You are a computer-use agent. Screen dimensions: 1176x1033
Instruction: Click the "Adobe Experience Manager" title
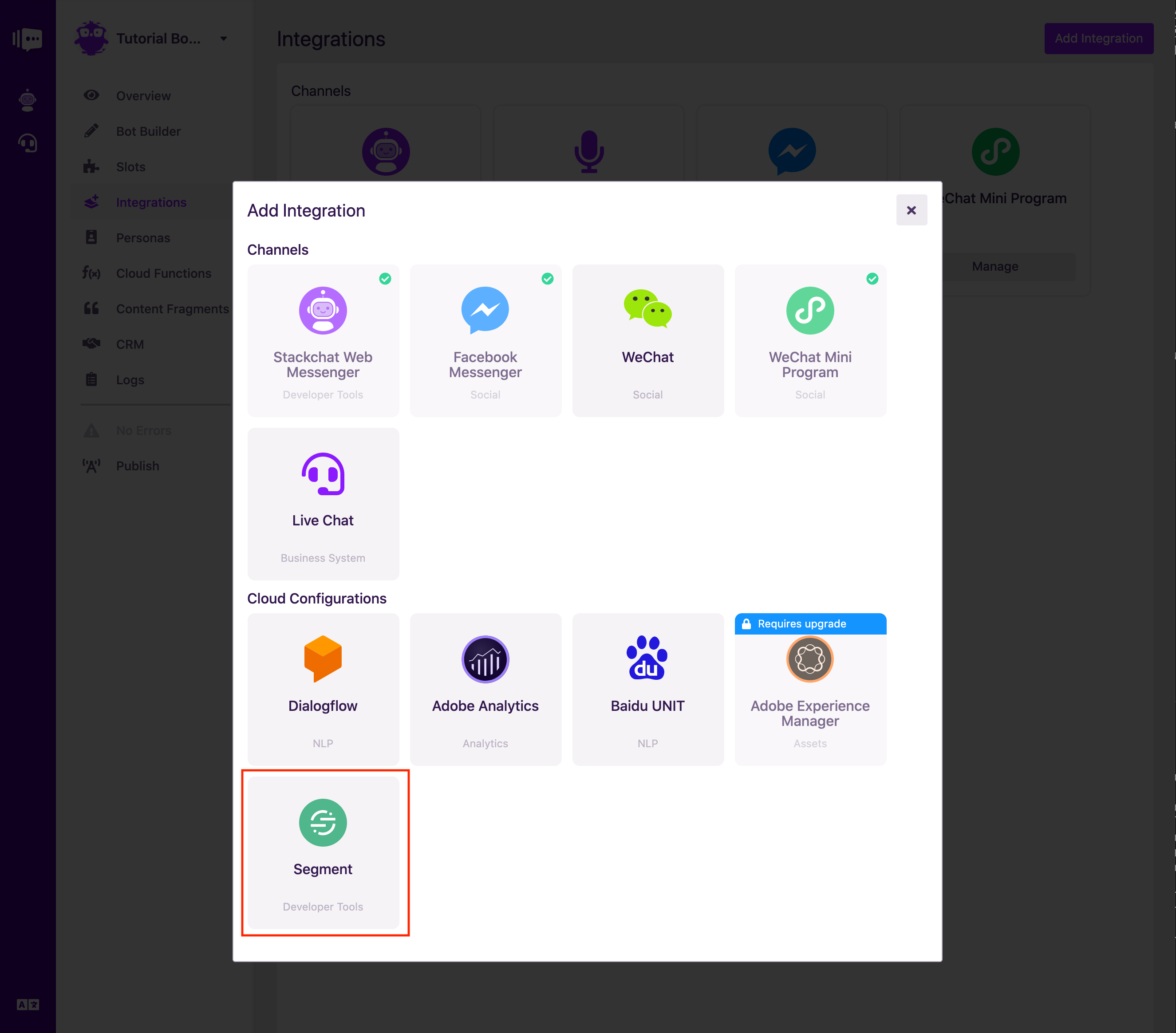[810, 713]
